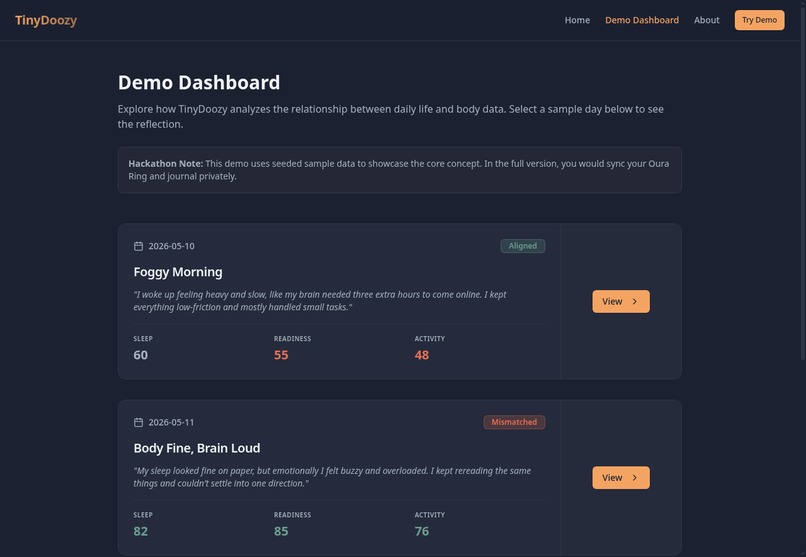The height and width of the screenshot is (557, 806).
Task: Click the Aligned status badge
Action: pos(523,246)
